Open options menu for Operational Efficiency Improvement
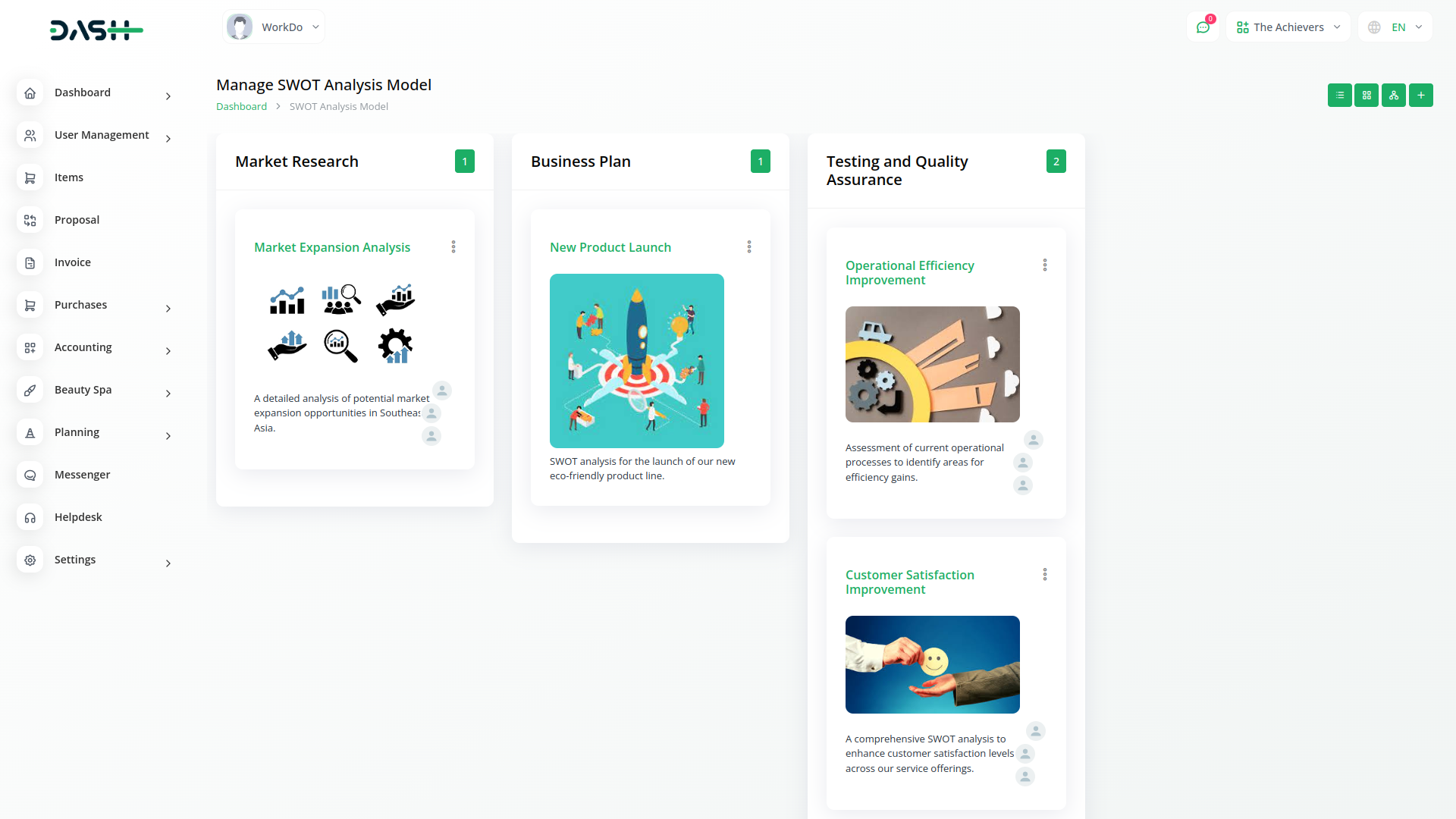The height and width of the screenshot is (819, 1456). [1045, 265]
